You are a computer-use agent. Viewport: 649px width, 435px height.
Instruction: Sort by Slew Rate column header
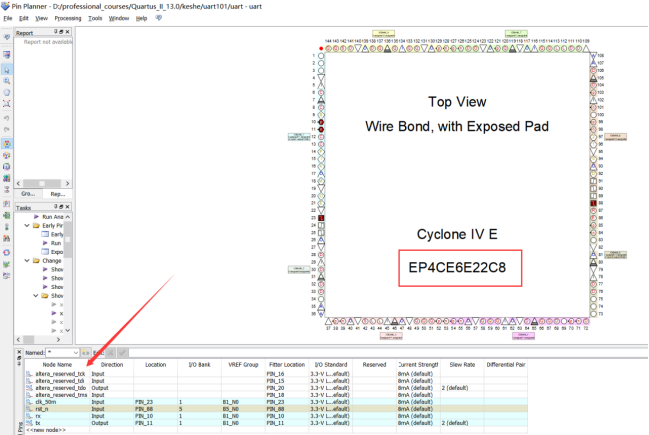pos(462,365)
